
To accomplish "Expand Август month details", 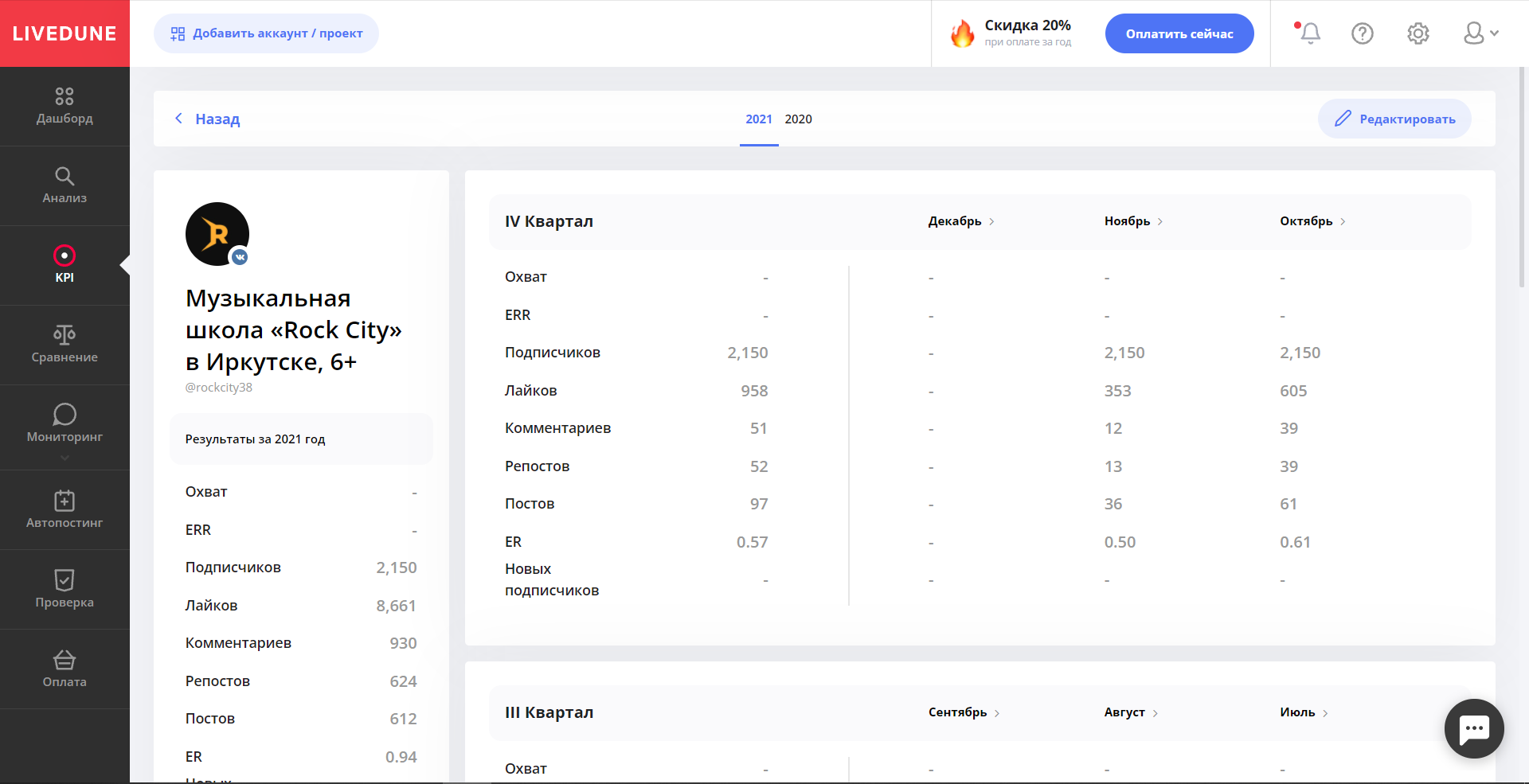I will pyautogui.click(x=1131, y=712).
